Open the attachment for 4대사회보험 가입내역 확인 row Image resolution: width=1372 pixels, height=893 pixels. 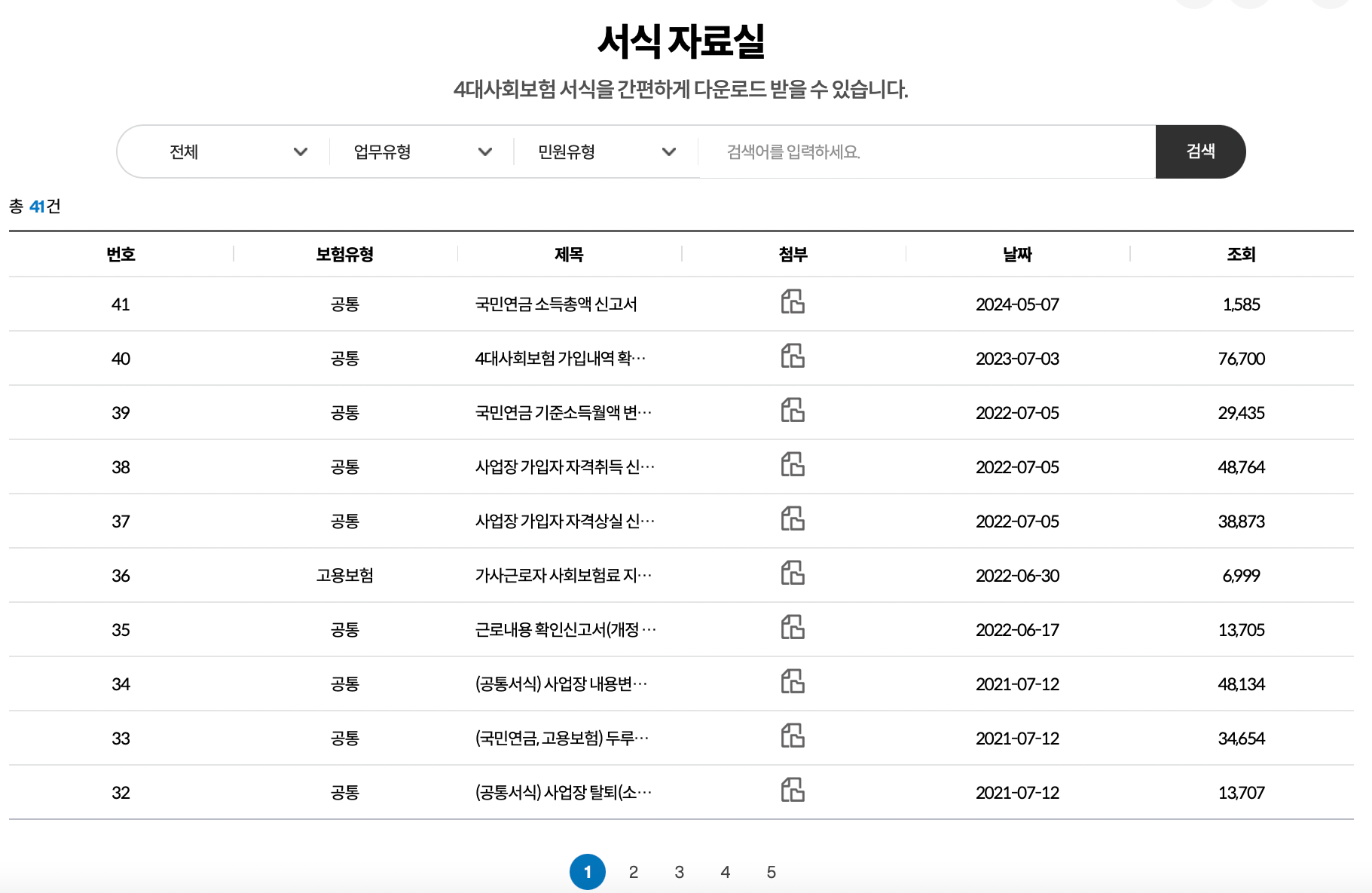(793, 358)
